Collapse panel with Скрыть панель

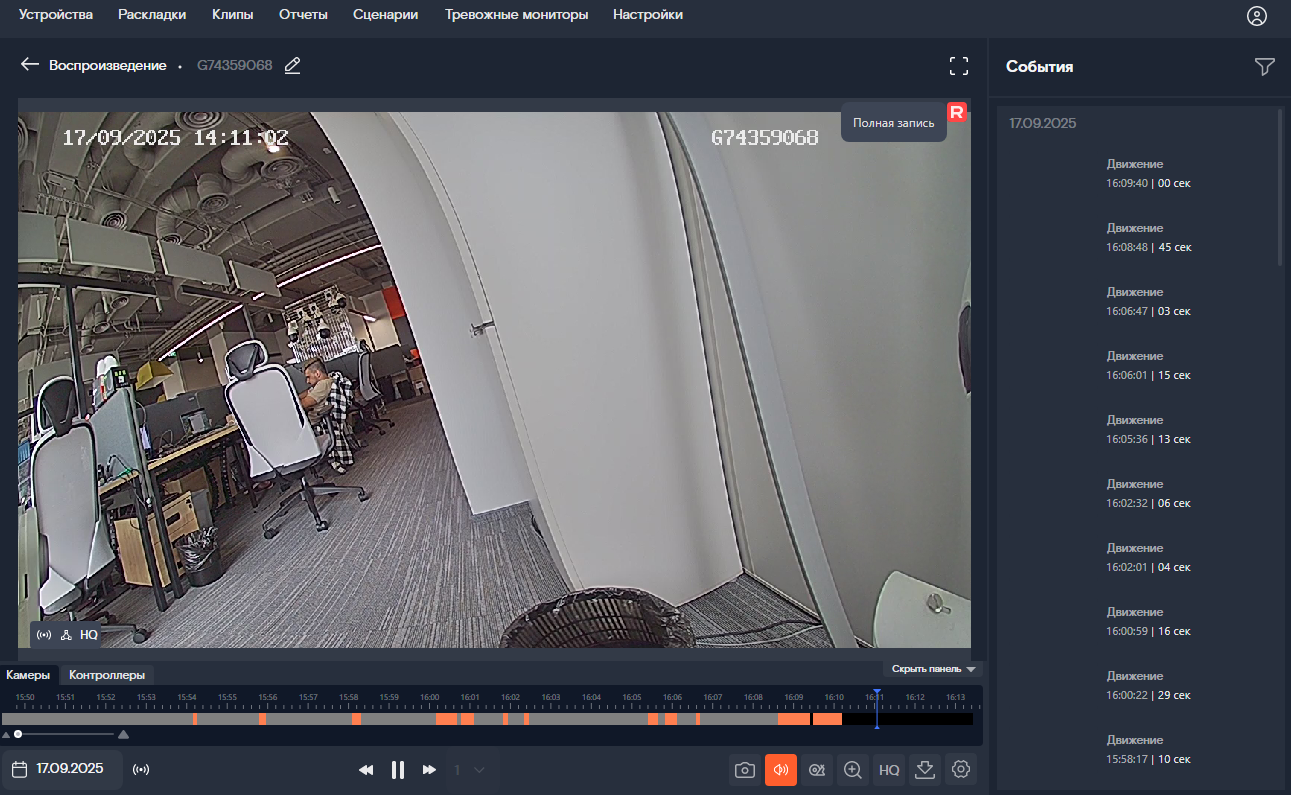[932, 669]
